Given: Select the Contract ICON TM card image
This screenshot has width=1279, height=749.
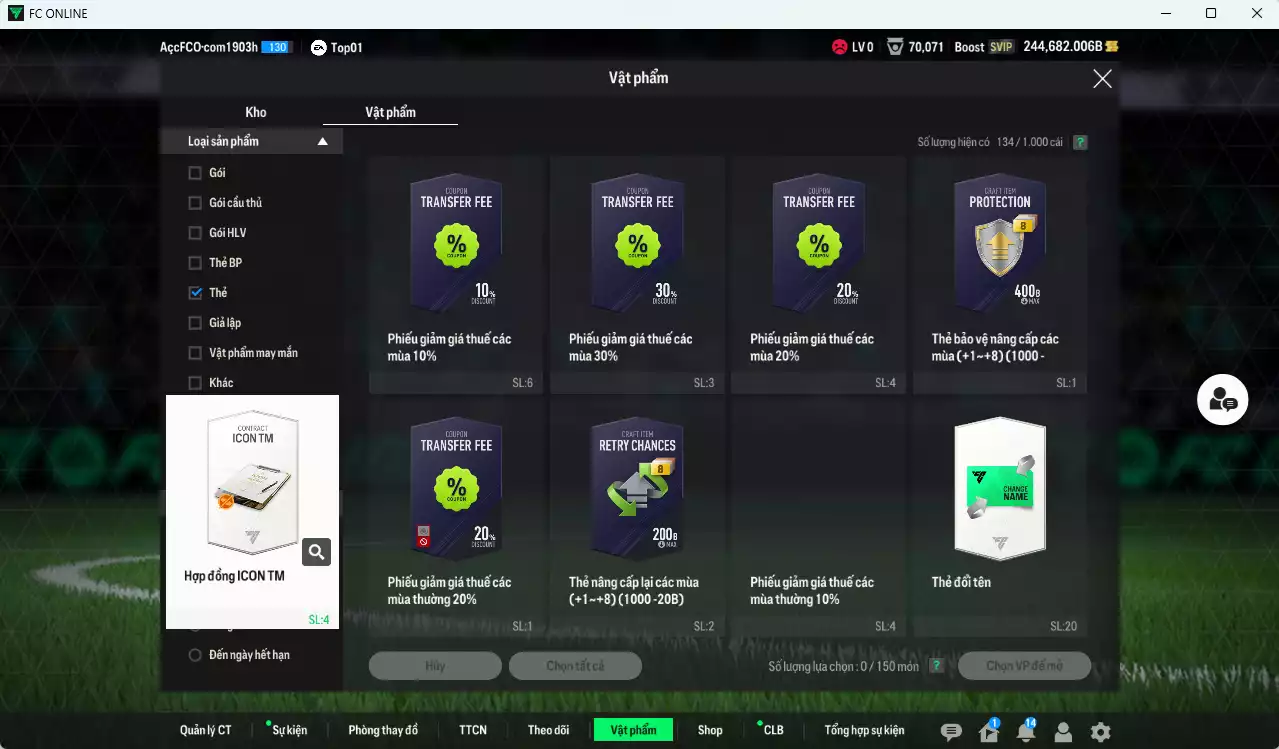Looking at the screenshot, I should click(x=253, y=482).
